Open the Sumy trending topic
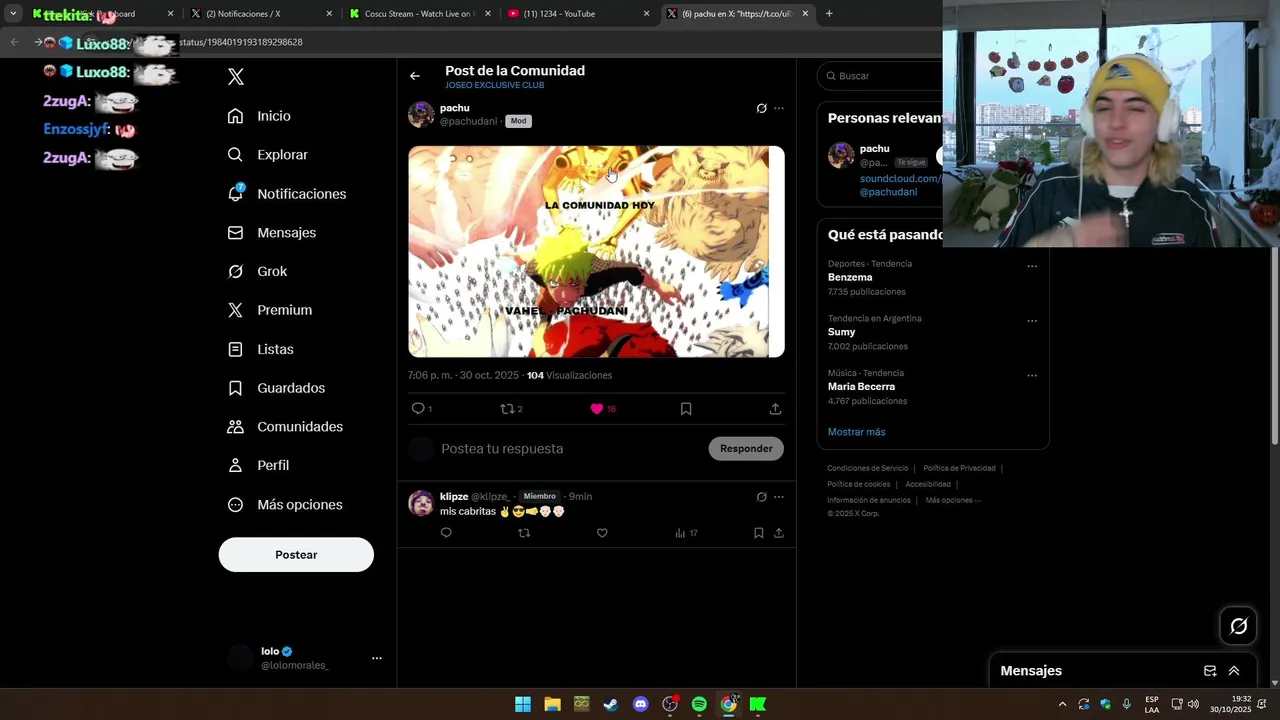Image resolution: width=1280 pixels, height=720 pixels. click(841, 332)
